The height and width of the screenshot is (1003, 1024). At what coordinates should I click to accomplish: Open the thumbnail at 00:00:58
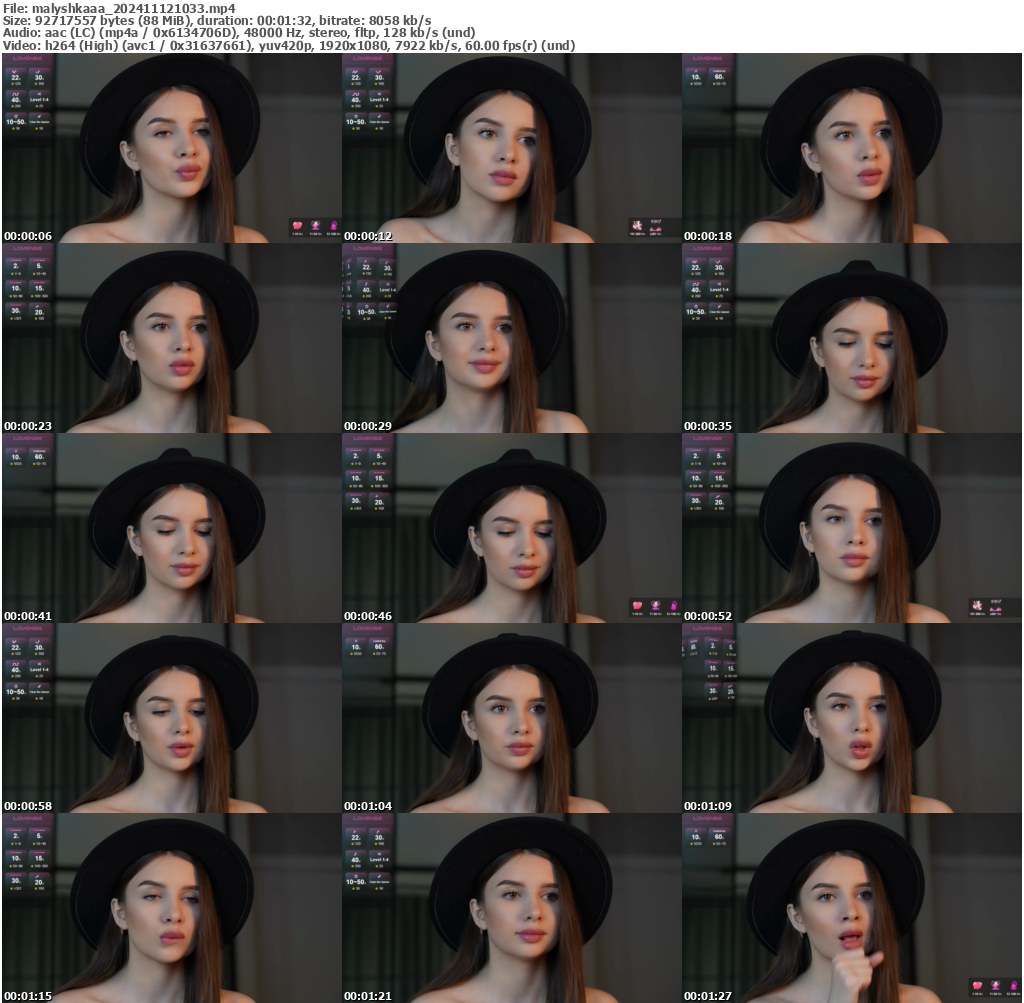tap(171, 718)
